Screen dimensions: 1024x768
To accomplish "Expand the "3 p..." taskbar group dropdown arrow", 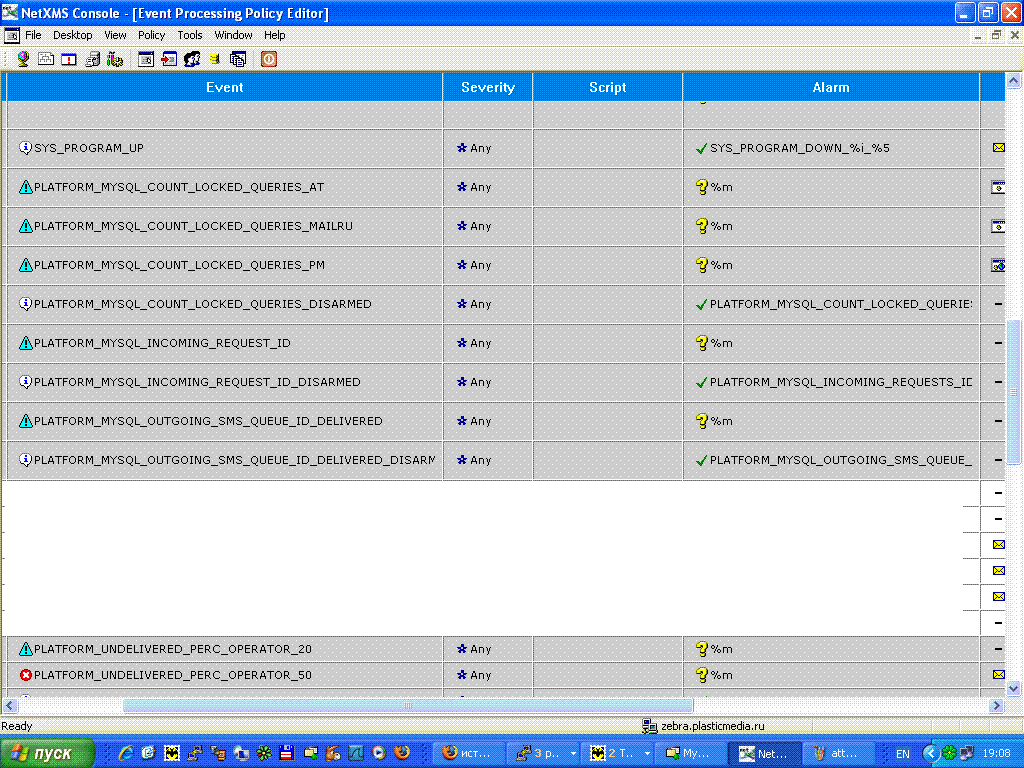I will pos(573,753).
